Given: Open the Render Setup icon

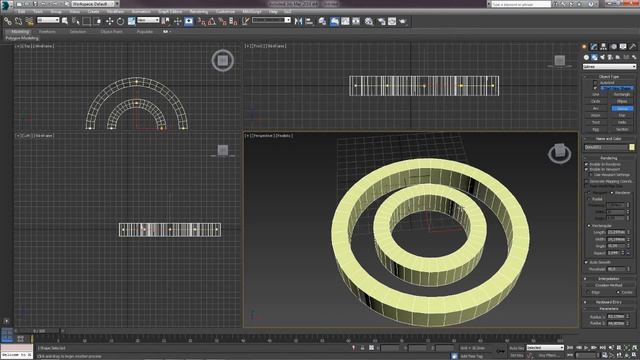Looking at the screenshot, I should pos(381,21).
